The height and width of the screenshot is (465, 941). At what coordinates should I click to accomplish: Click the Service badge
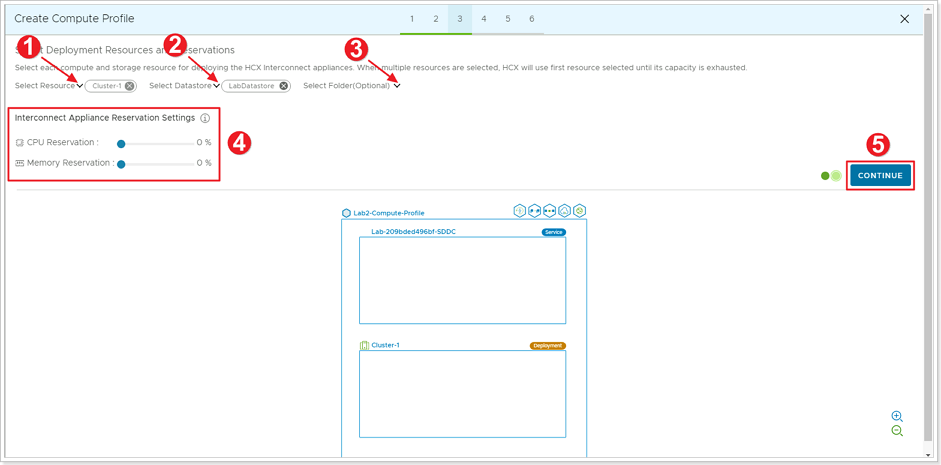click(x=554, y=232)
